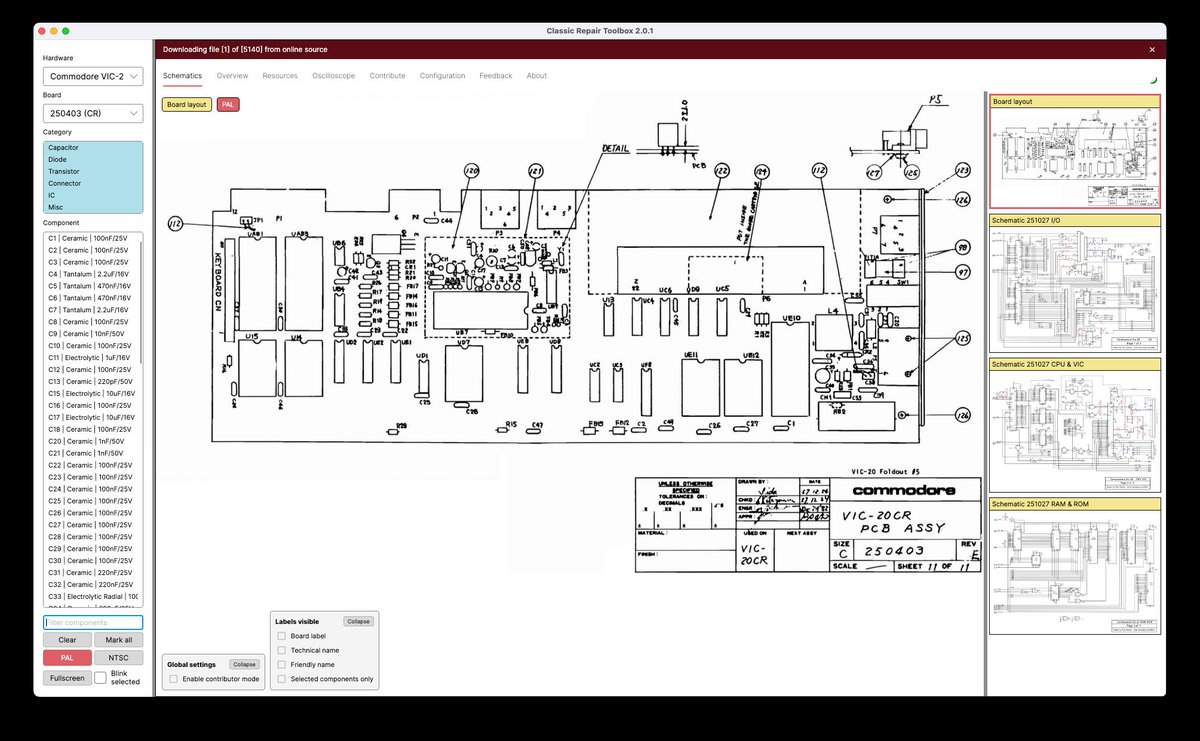This screenshot has width=1200, height=741.
Task: Open the Resources tab
Action: [x=280, y=76]
